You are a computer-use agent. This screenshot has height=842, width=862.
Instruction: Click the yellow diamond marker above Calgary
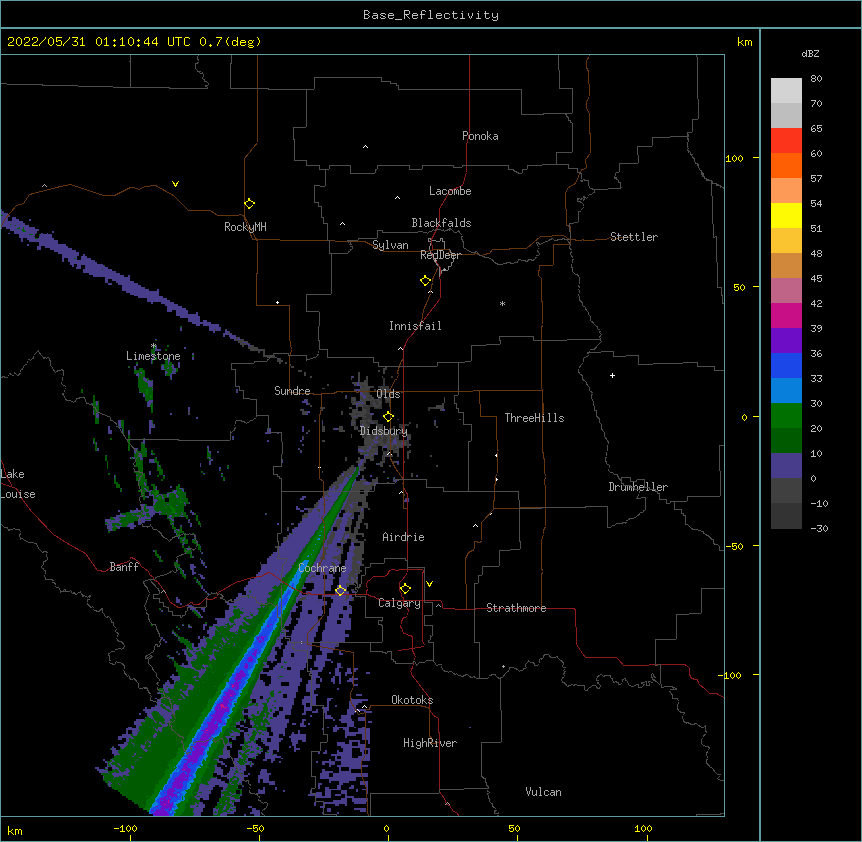405,588
